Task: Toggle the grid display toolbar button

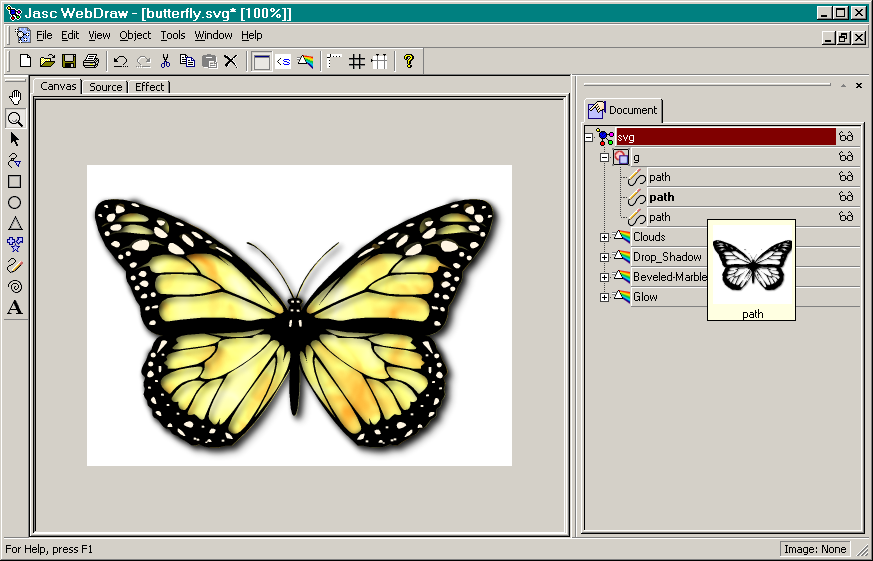Action: click(x=356, y=61)
